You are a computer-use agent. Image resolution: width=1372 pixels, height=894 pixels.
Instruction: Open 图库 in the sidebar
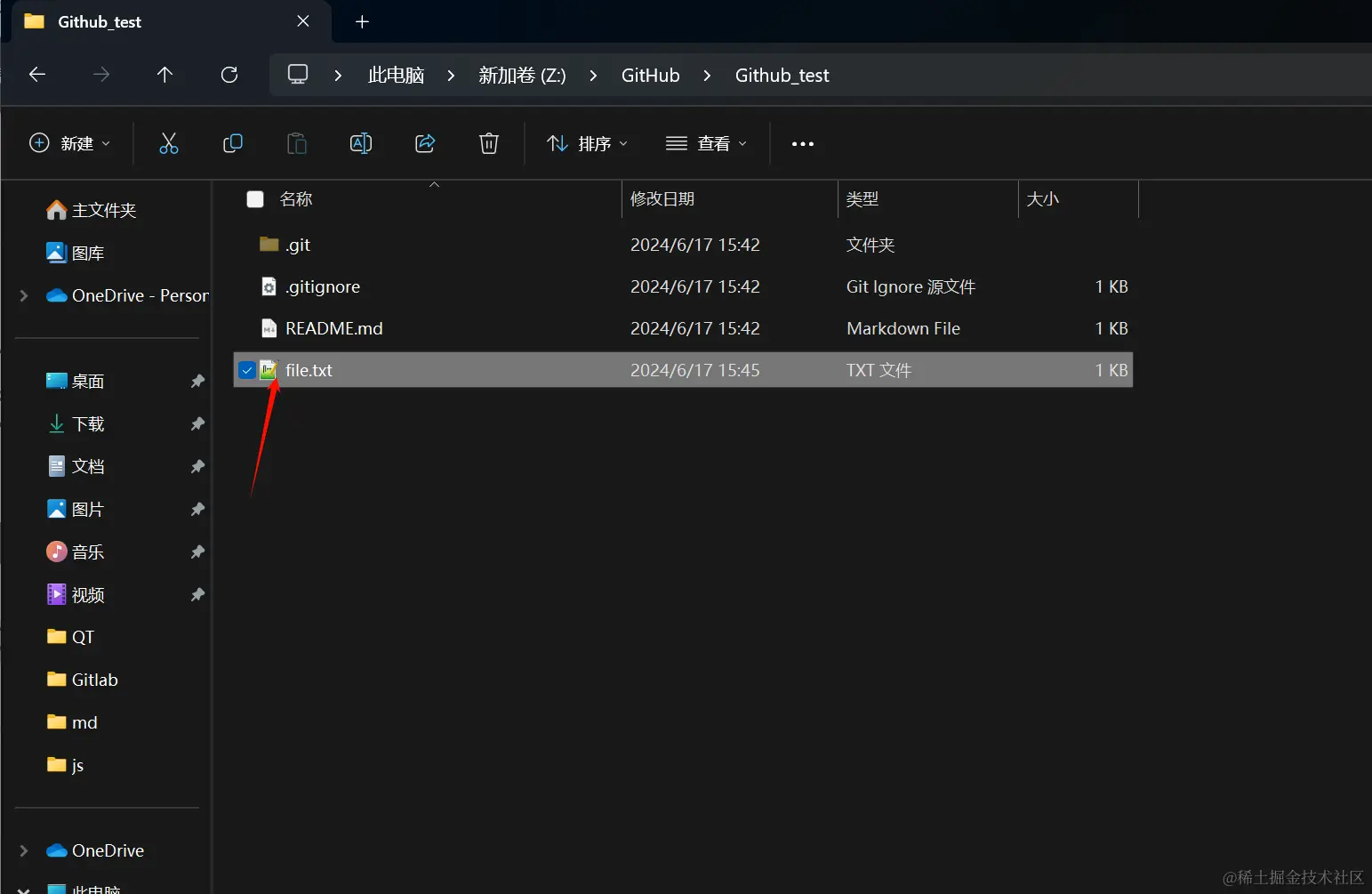[x=76, y=253]
